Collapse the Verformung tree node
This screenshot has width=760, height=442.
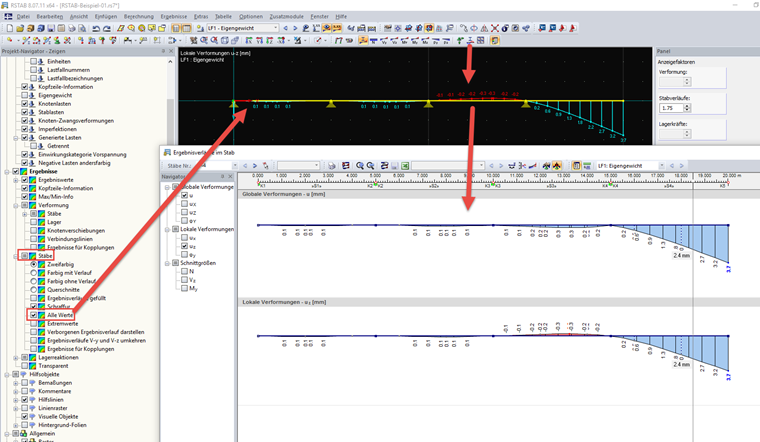[x=16, y=205]
